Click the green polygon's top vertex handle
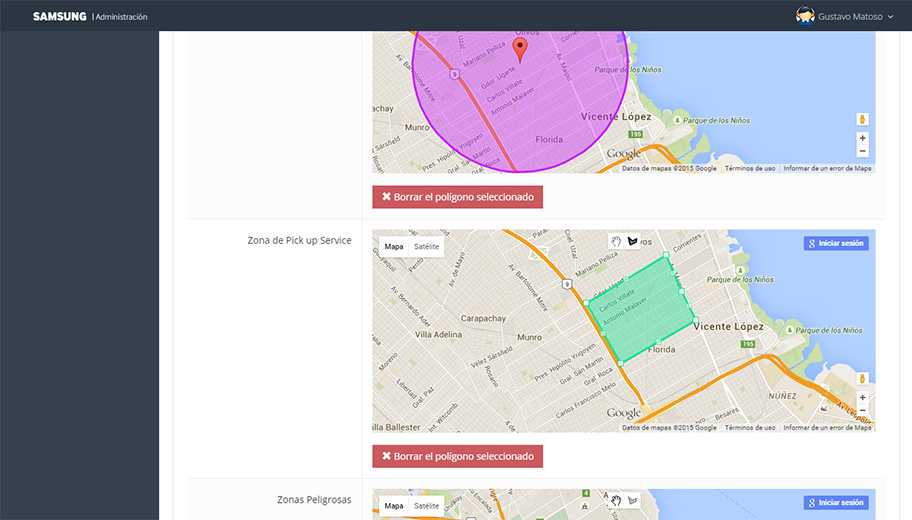This screenshot has width=912, height=520. point(667,255)
